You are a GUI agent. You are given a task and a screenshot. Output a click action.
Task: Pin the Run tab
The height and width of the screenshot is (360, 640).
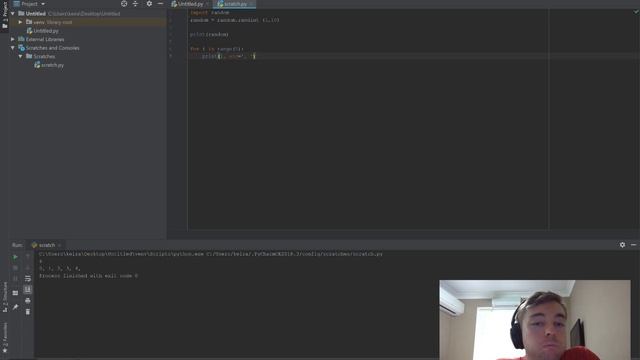pos(15,307)
